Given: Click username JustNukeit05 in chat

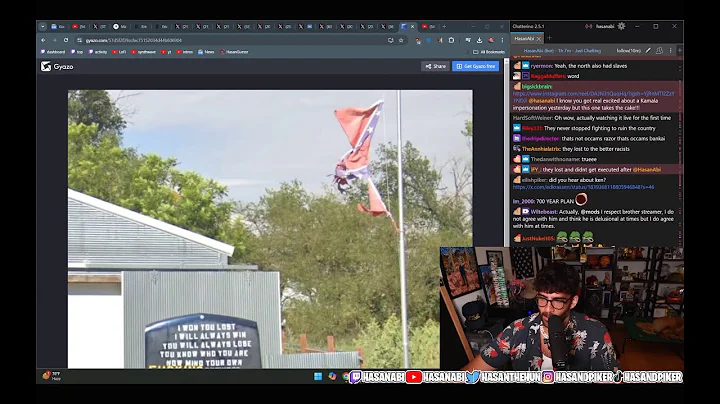Looking at the screenshot, I should pos(538,238).
